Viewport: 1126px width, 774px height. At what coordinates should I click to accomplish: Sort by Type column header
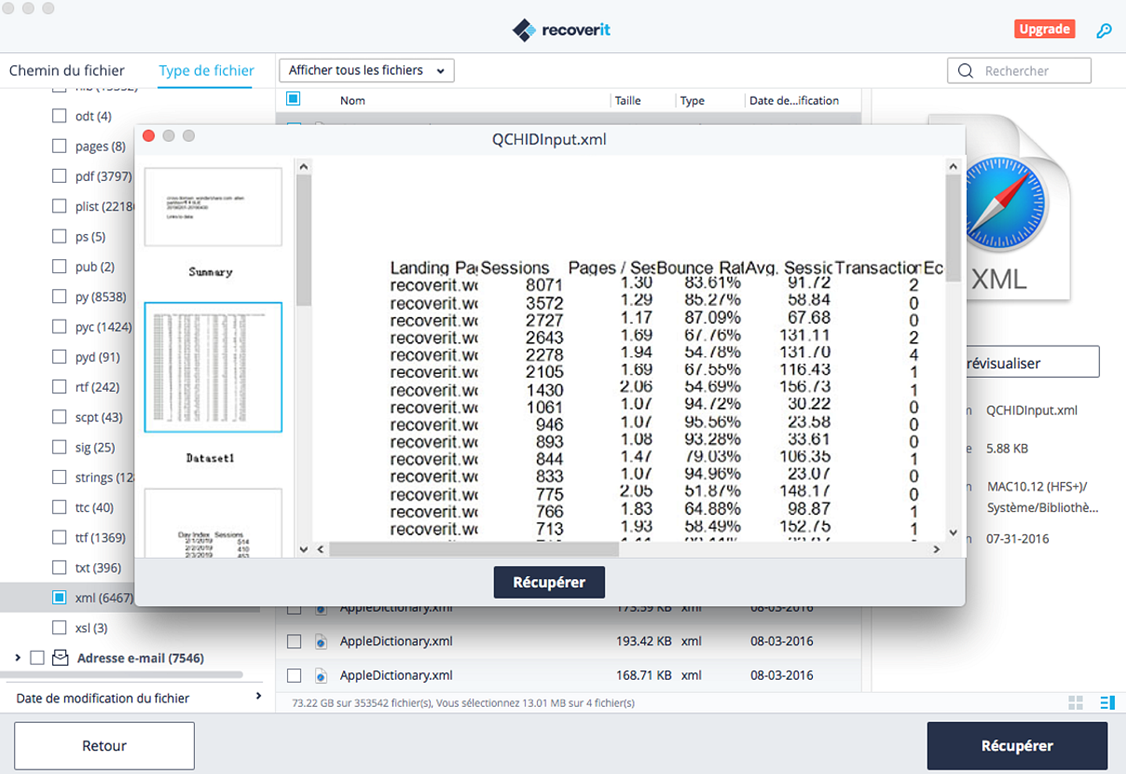[x=692, y=101]
